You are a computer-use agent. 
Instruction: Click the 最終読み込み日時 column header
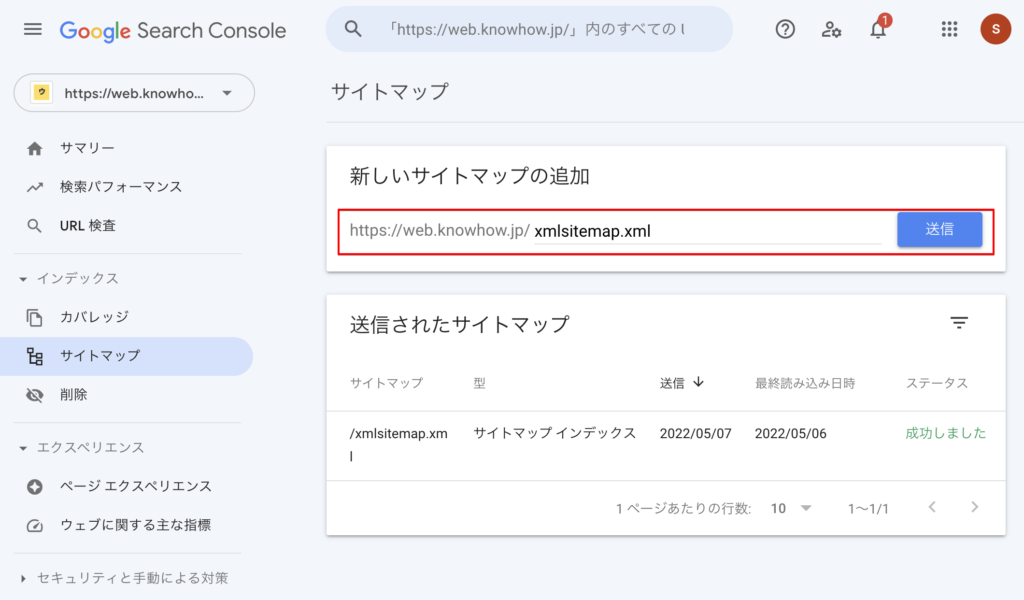805,383
